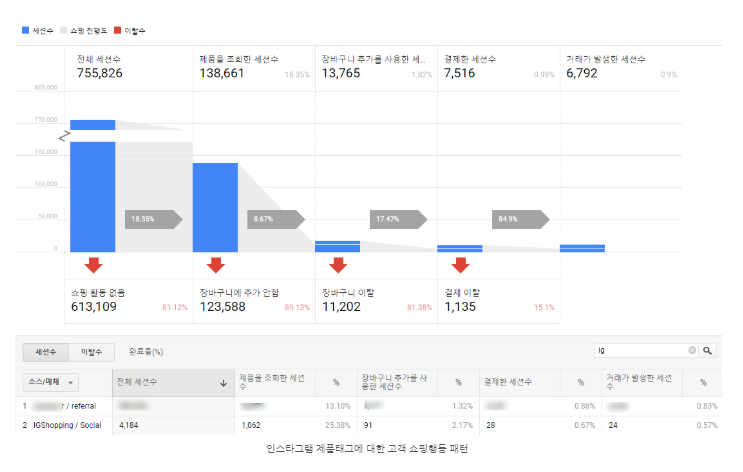This screenshot has height=472, width=743.
Task: Click the sort arrow in 전체 세션수 column
Action: click(223, 383)
